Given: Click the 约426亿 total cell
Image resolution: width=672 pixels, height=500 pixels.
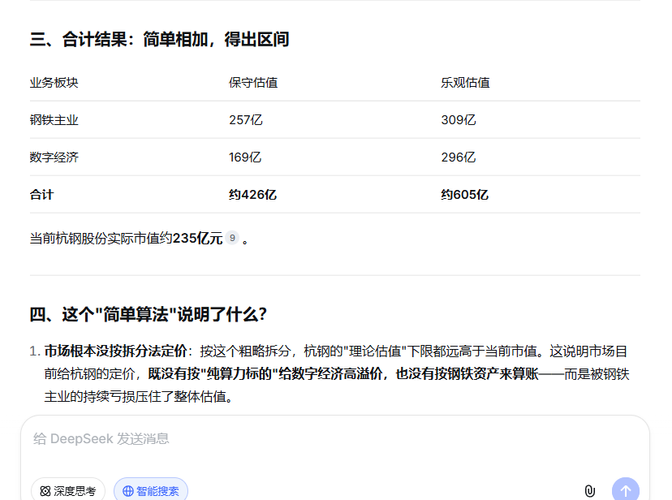Looking at the screenshot, I should pos(253,195).
